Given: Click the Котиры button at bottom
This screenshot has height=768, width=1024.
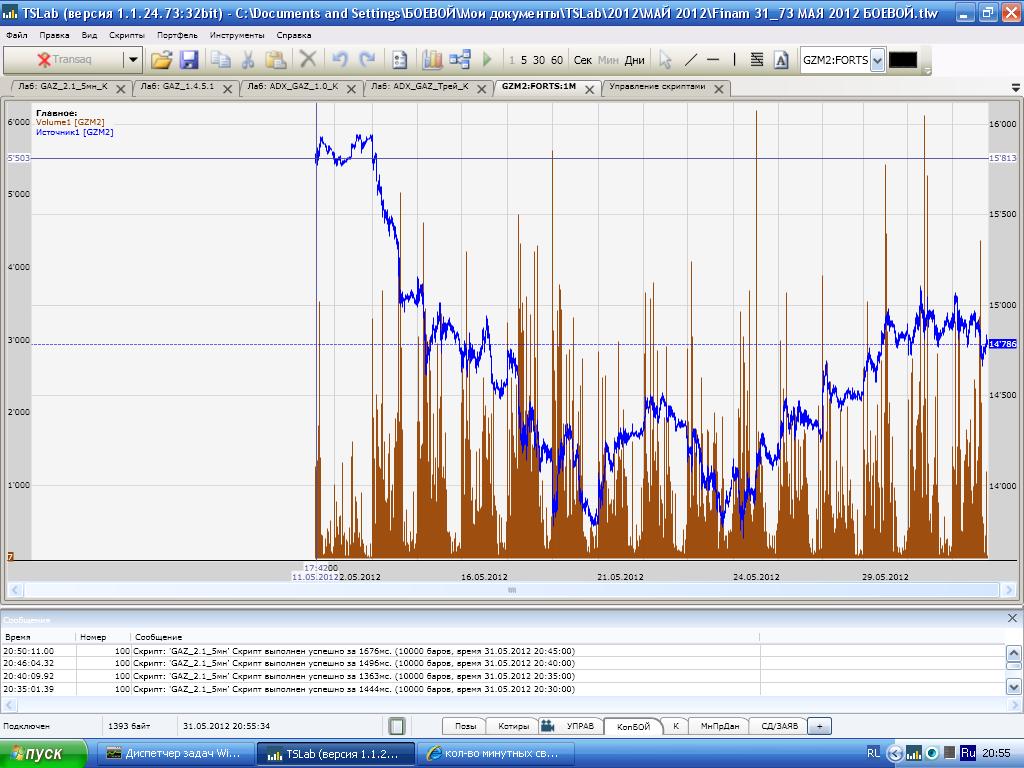Looking at the screenshot, I should 513,726.
